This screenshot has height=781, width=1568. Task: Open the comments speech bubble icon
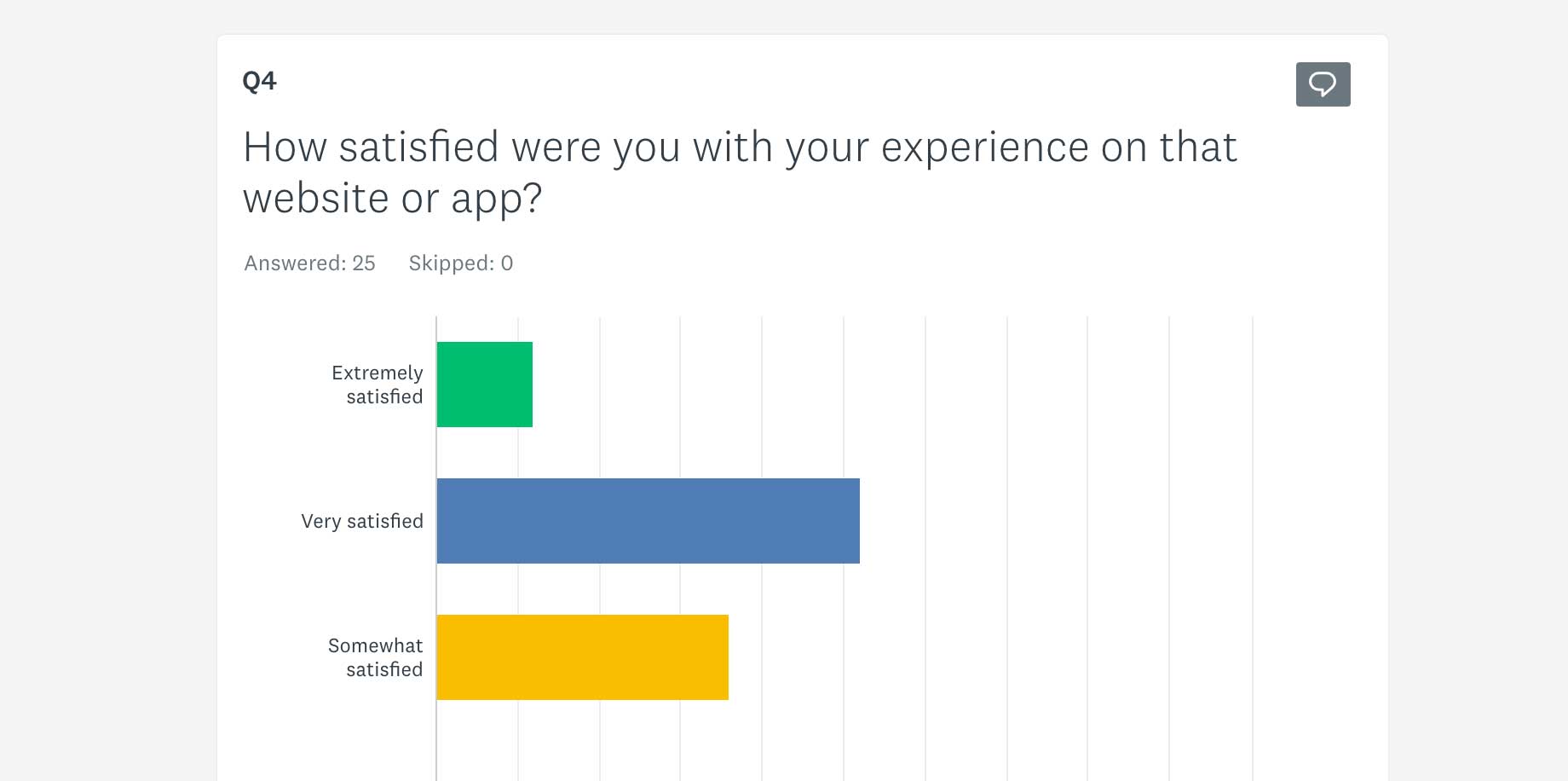[x=1323, y=84]
